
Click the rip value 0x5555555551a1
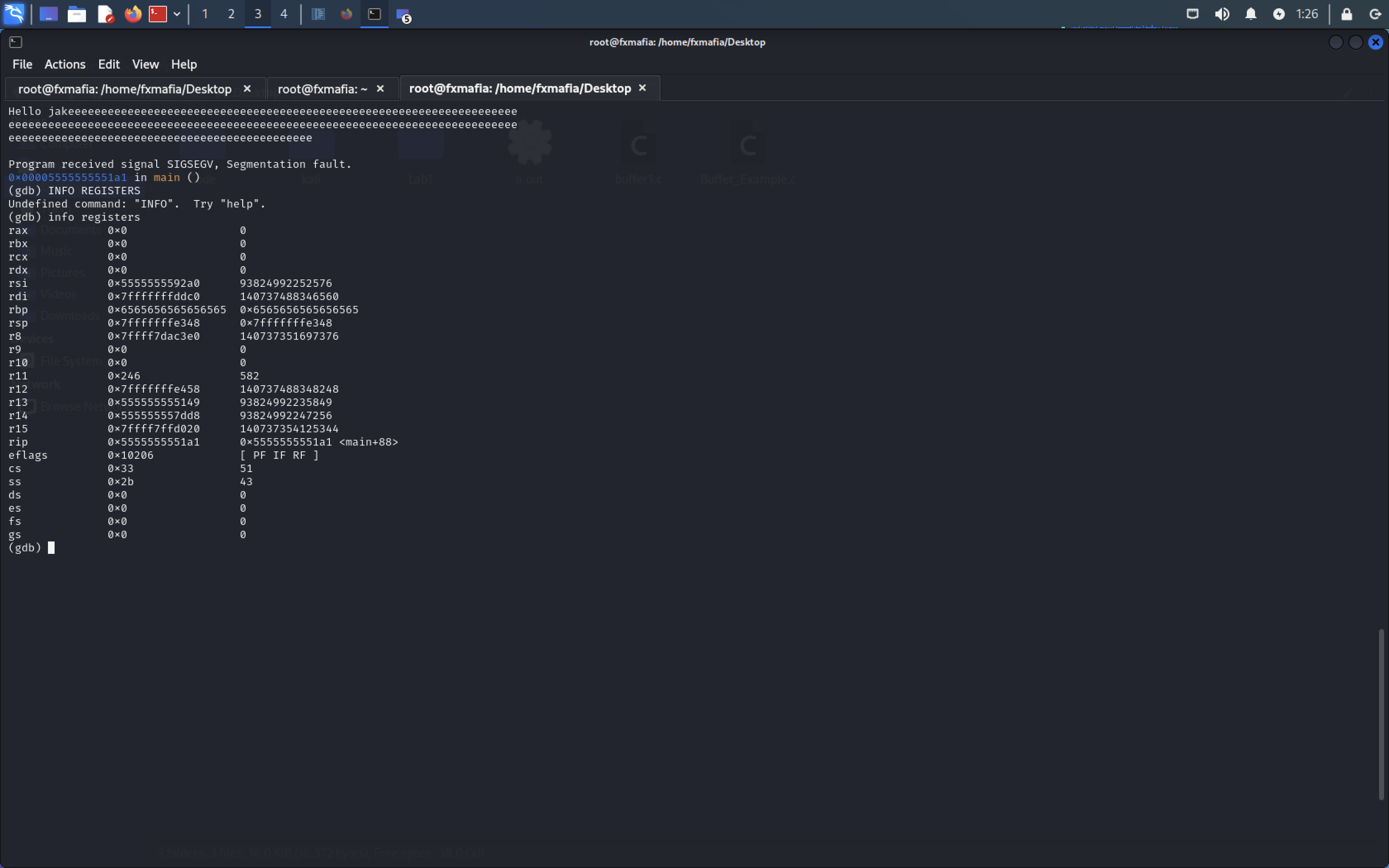pos(154,442)
